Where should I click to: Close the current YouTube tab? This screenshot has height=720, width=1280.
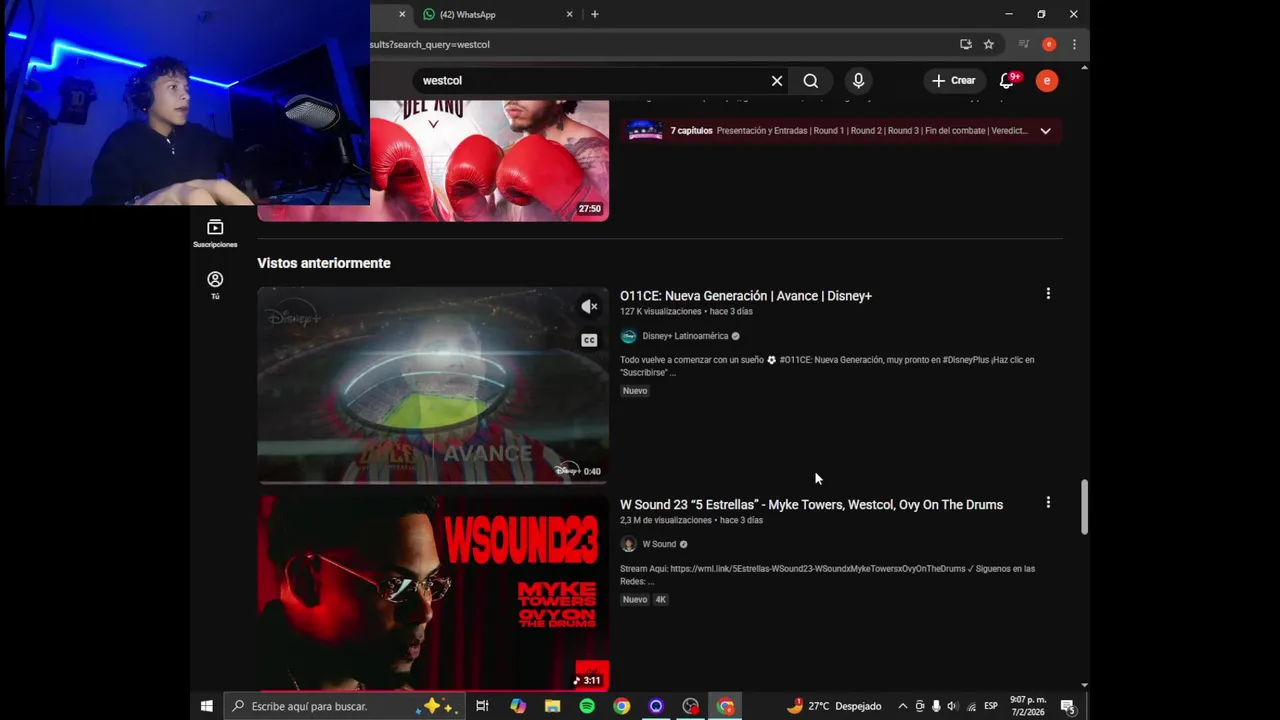point(402,14)
